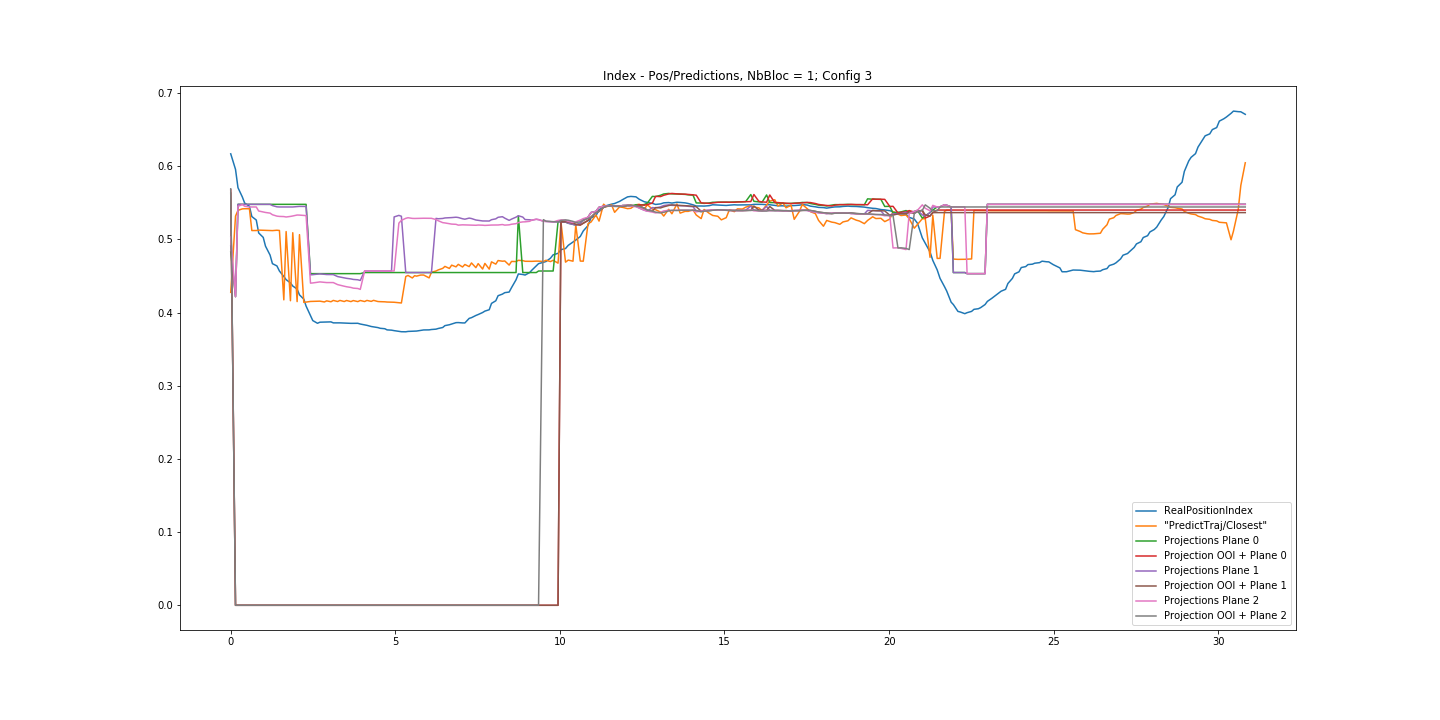The image size is (1440, 720).
Task: Click the plot title text
Action: (737, 76)
